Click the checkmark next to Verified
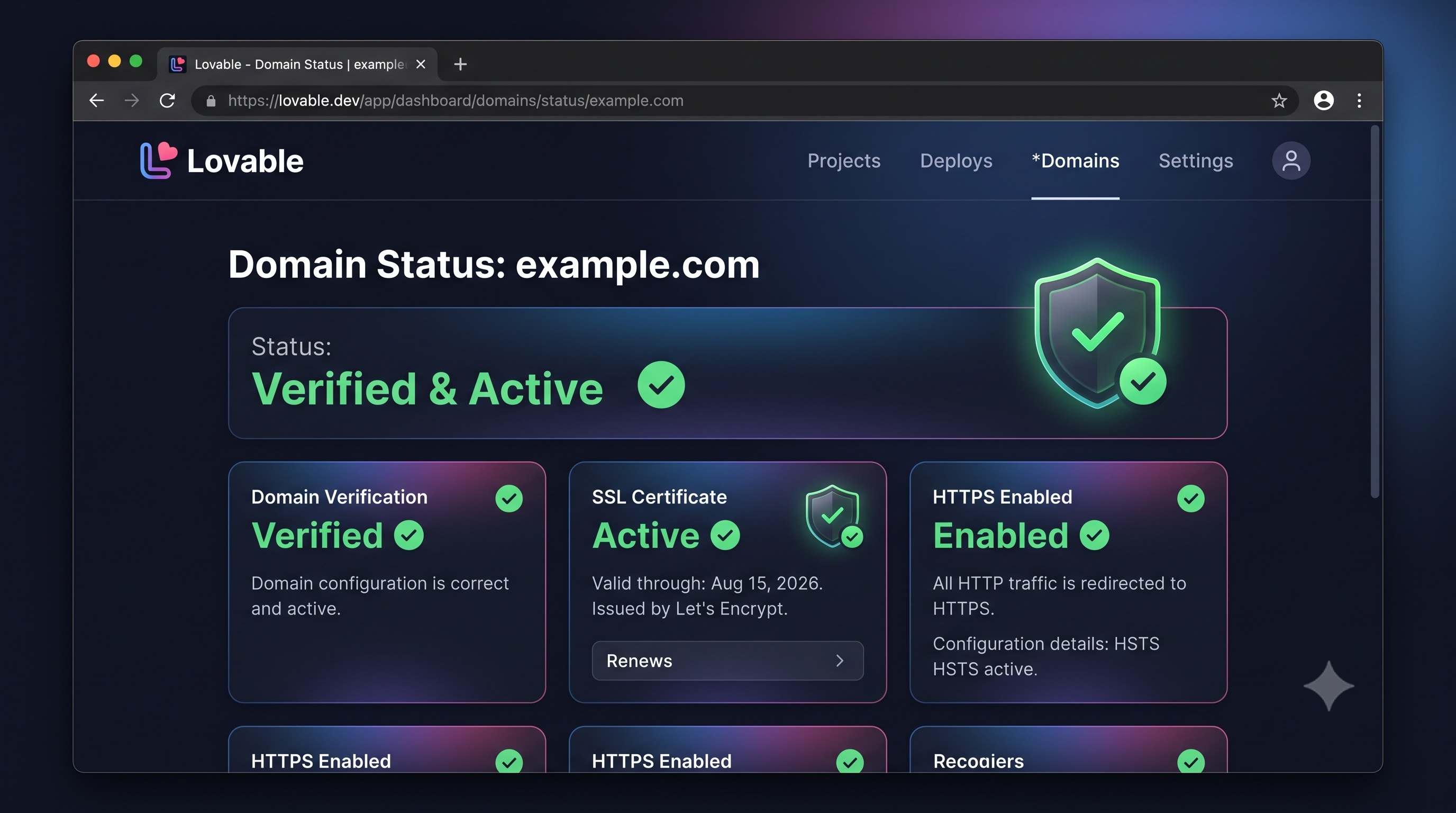 tap(408, 536)
